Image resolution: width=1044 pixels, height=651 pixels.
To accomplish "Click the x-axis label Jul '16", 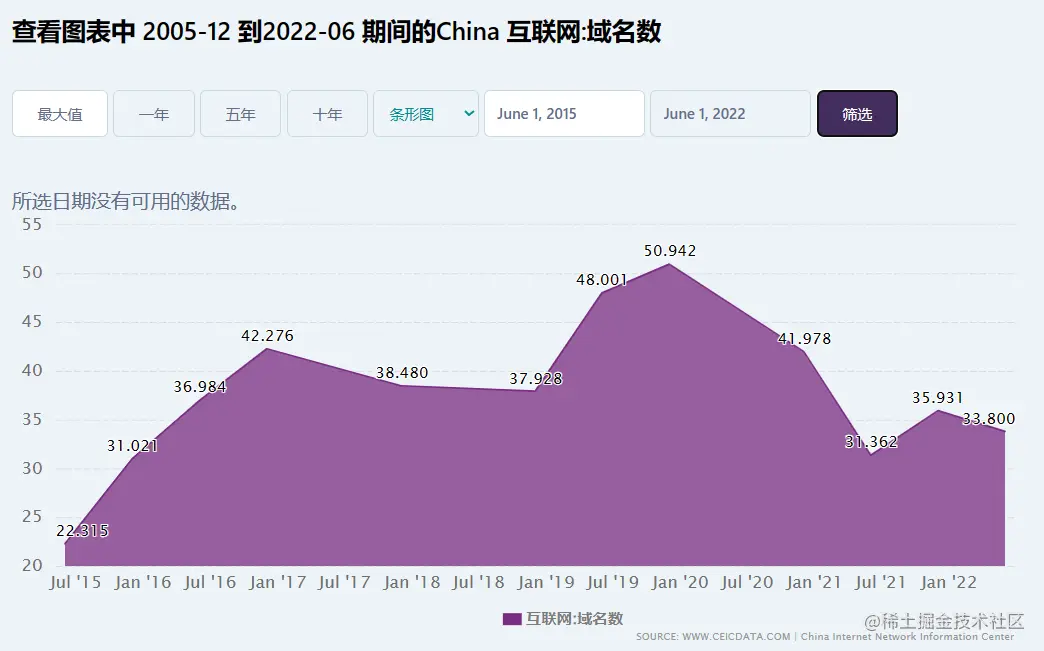I will 210,582.
